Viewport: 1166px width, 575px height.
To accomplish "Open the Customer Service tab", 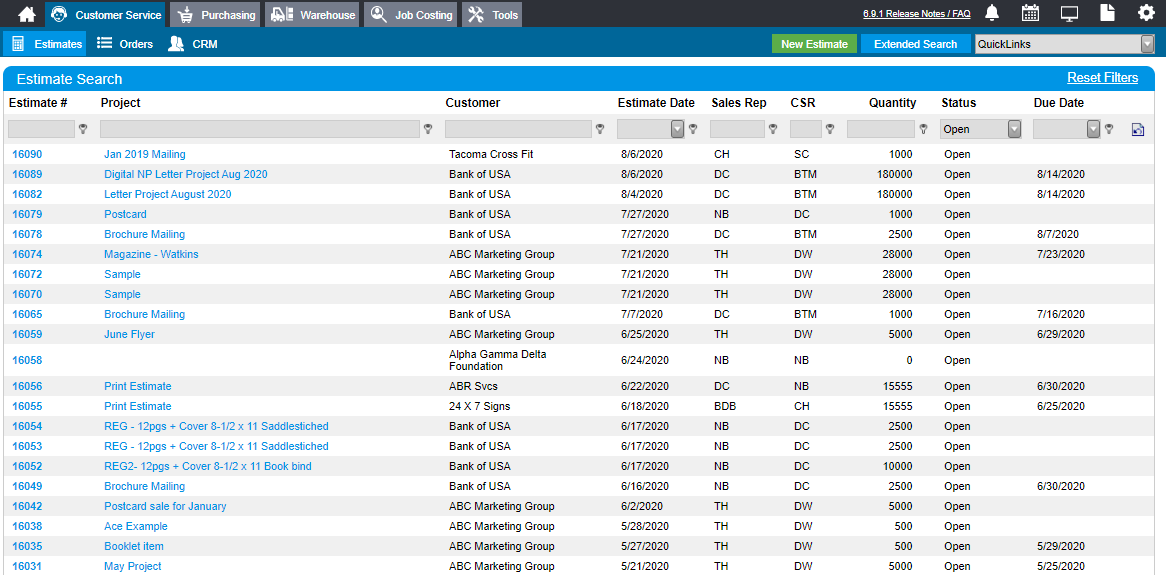I will point(106,15).
